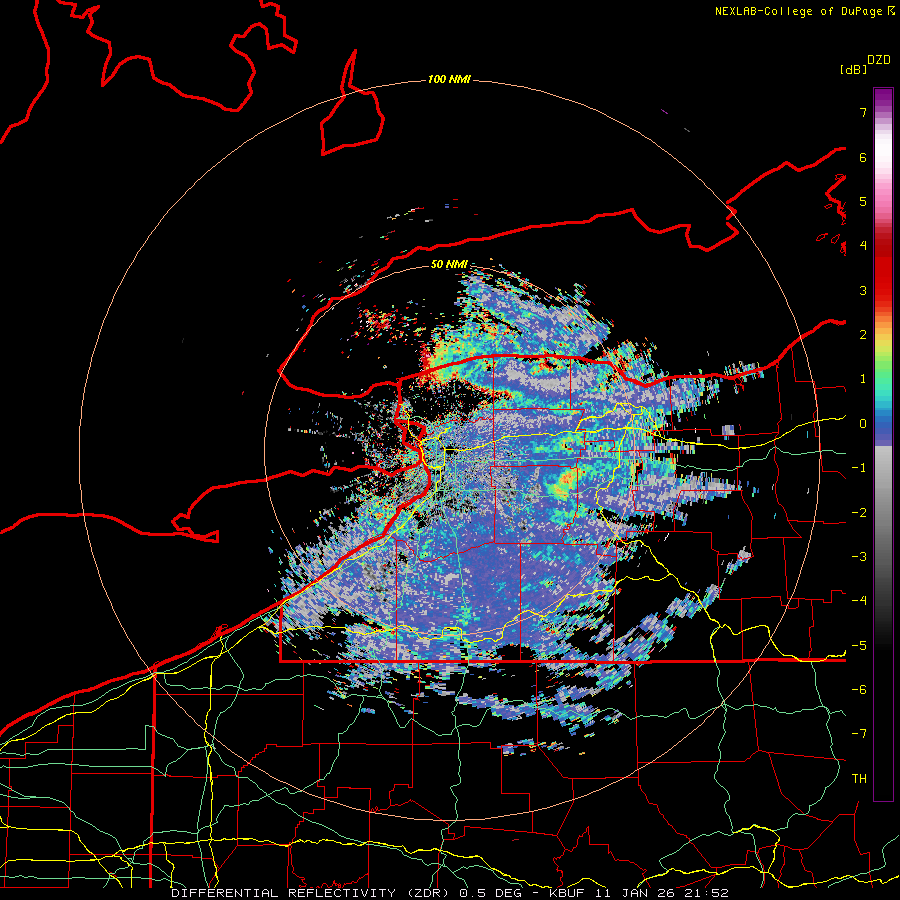Click the -4 dB value on the color scale
This screenshot has width=900, height=900.
pyautogui.click(x=859, y=600)
